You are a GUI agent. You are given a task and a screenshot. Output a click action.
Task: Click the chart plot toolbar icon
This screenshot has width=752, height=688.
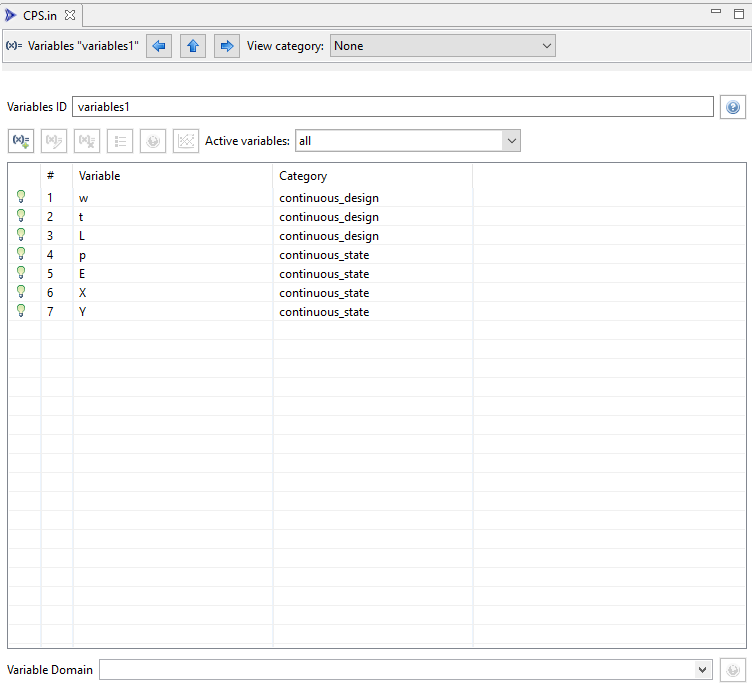point(186,141)
